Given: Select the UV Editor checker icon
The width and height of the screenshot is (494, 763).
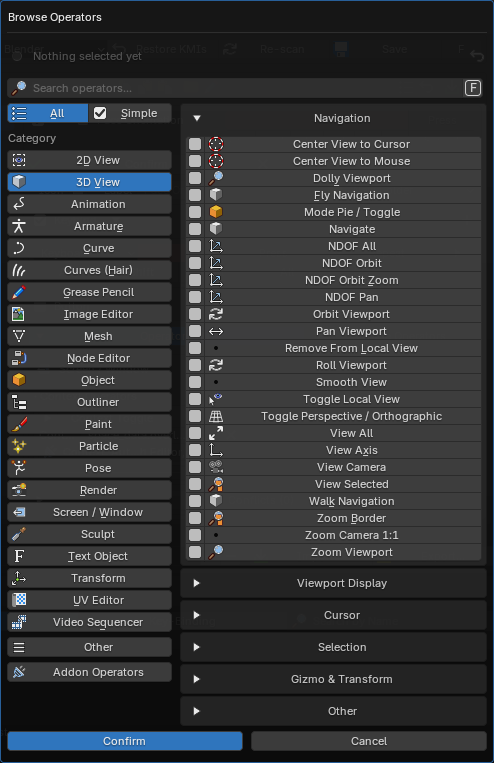Looking at the screenshot, I should click(x=19, y=600).
